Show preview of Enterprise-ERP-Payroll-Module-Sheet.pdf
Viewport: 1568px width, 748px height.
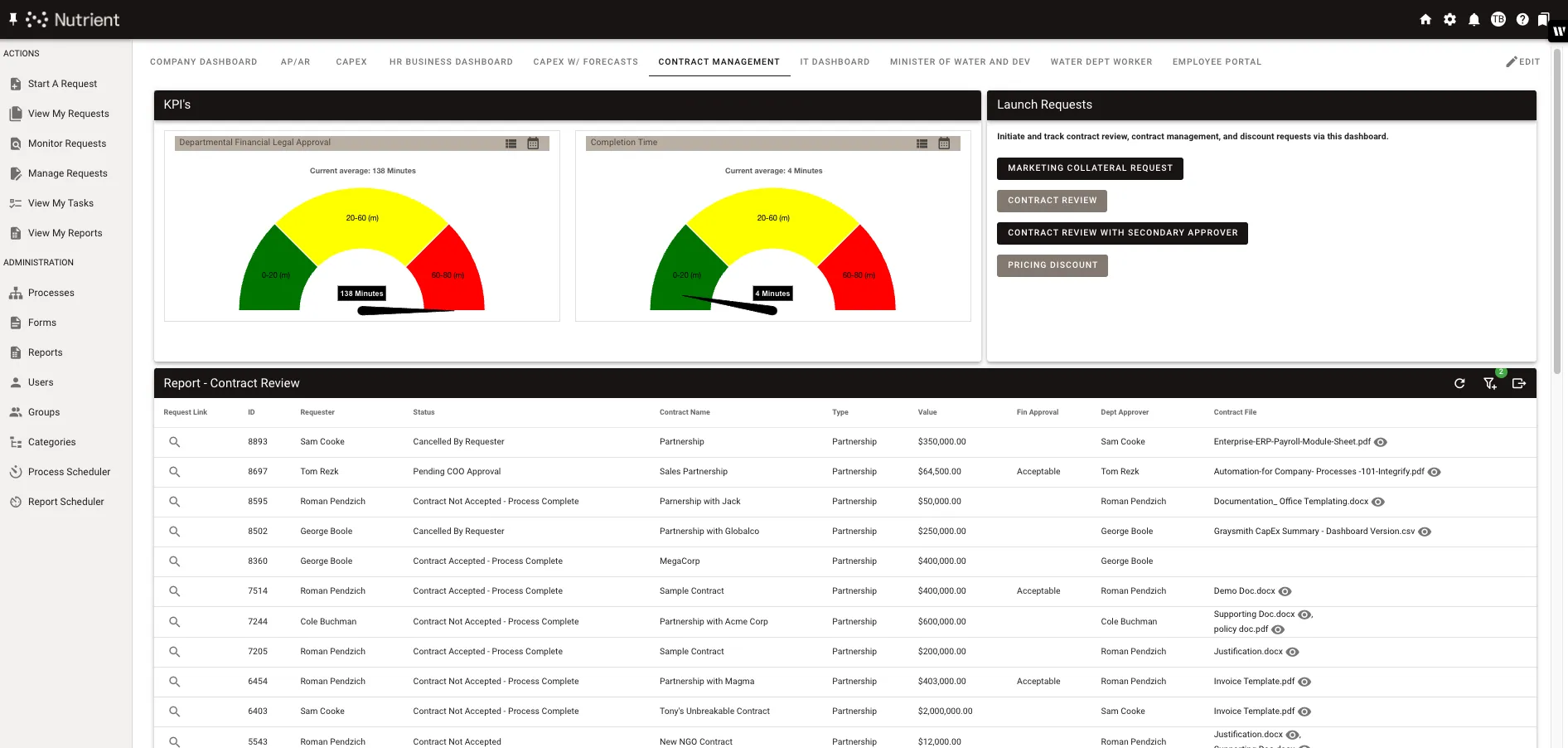click(x=1380, y=442)
